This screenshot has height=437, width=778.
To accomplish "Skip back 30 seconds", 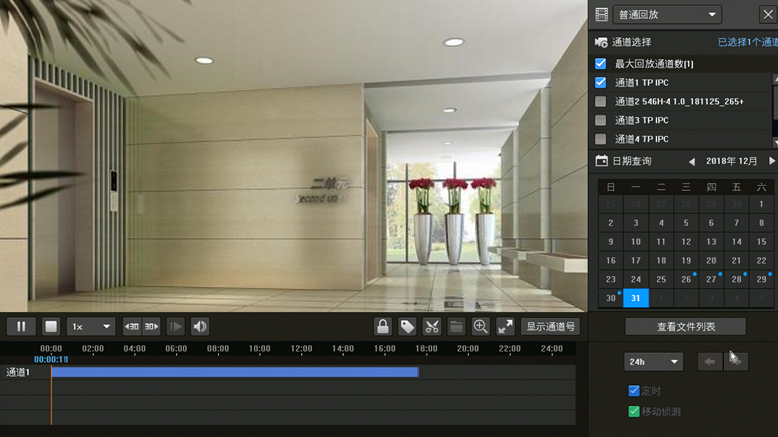I will (x=131, y=326).
